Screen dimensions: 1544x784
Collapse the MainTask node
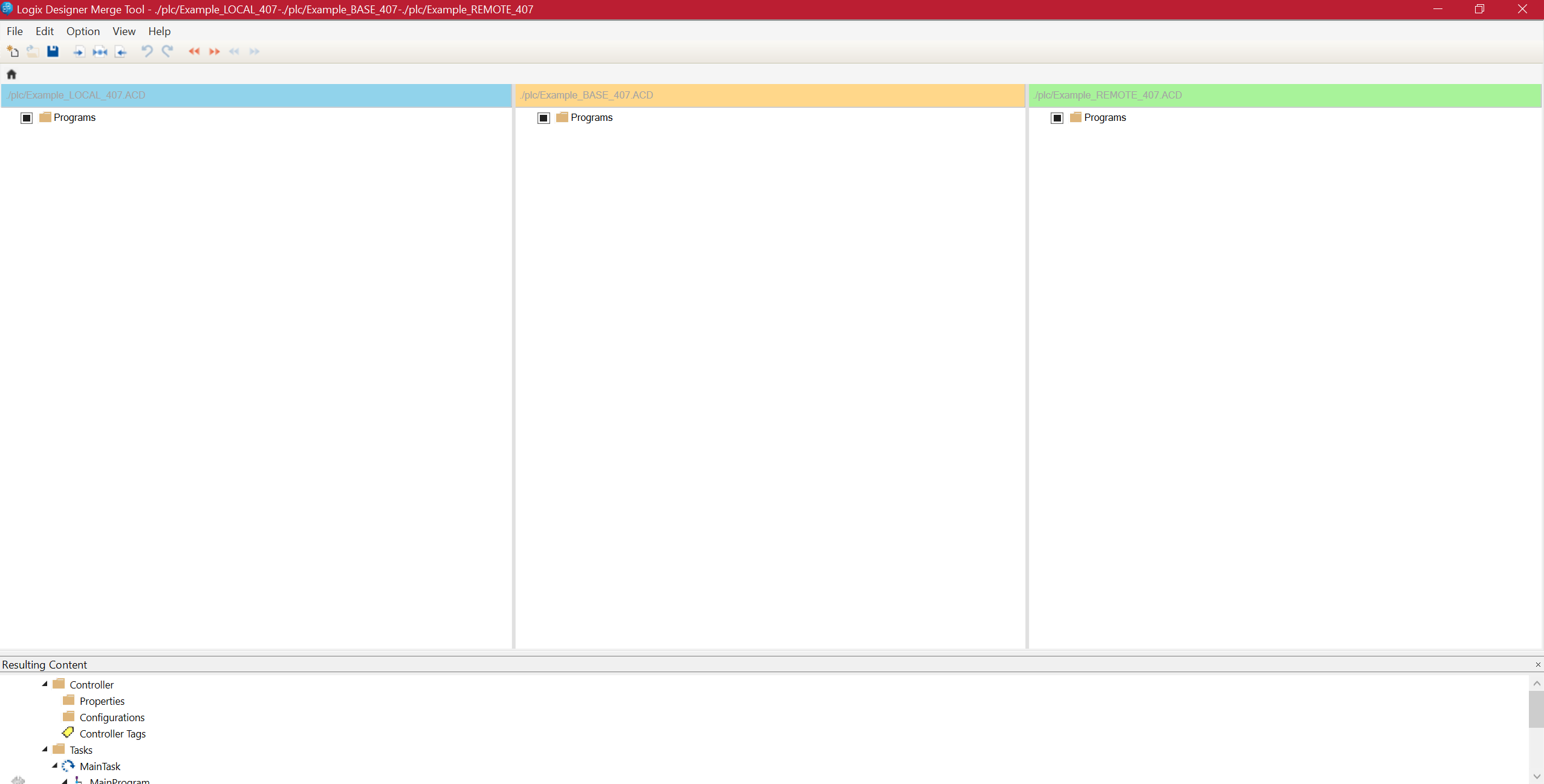coord(54,765)
